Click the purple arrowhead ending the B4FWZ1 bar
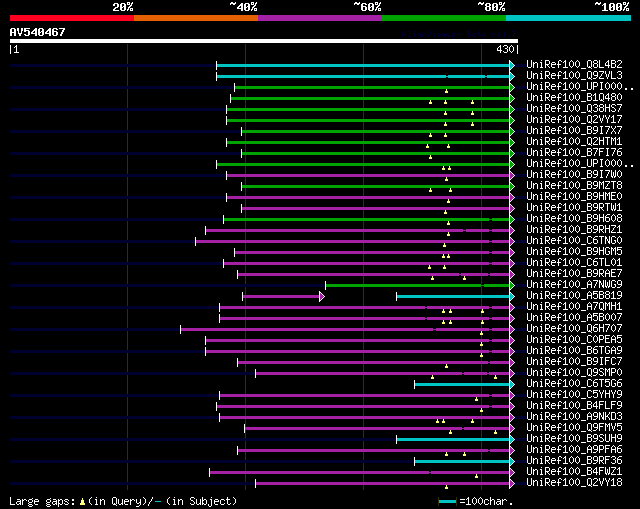 point(512,473)
